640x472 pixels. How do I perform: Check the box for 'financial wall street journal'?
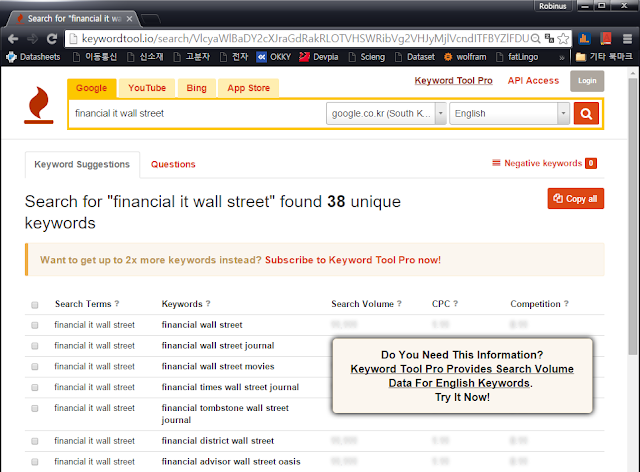pos(35,346)
